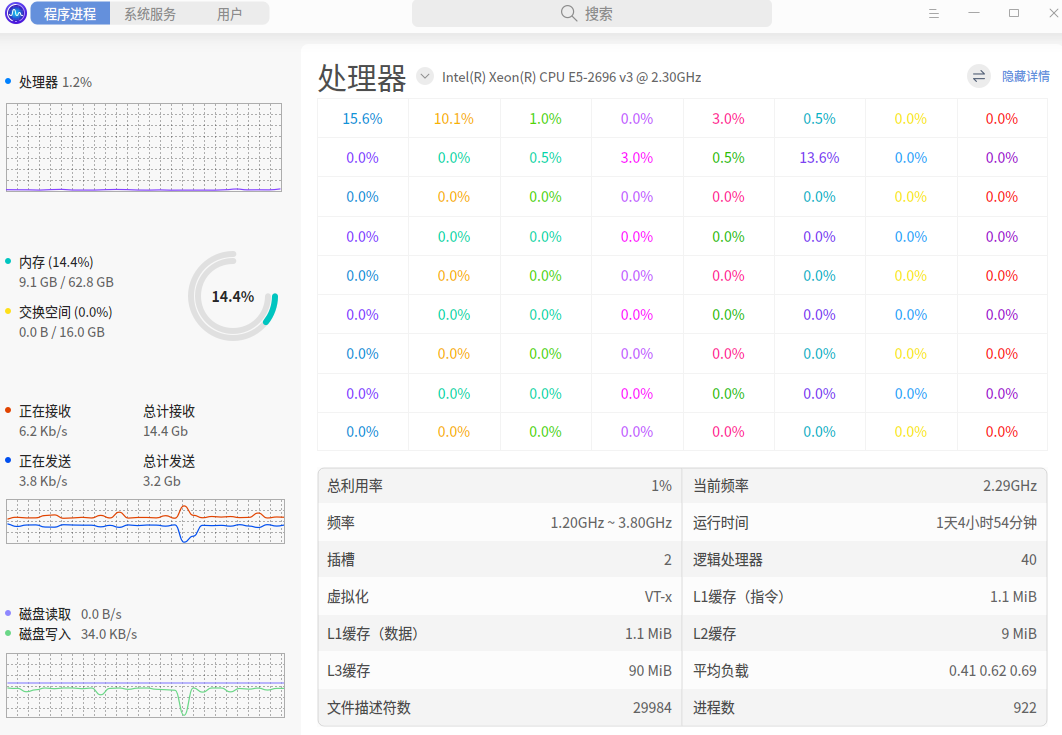This screenshot has height=735, width=1062.
Task: Click the 14.4 Gb total received value
Action: [165, 431]
